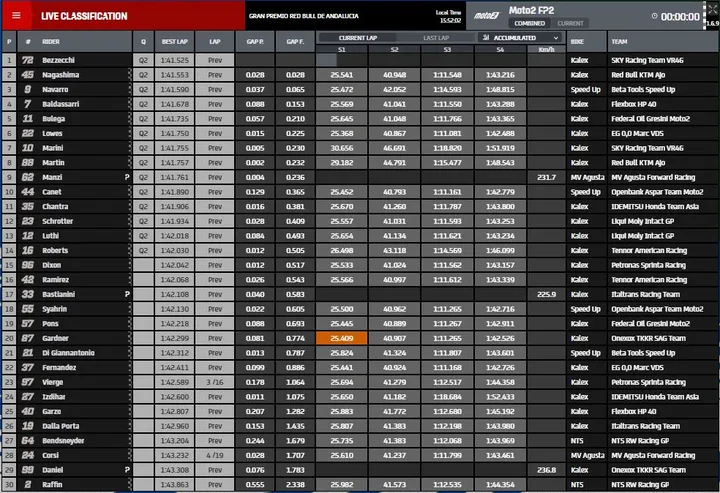Select rider Schrotter
This screenshot has width=720, height=493.
click(x=57, y=221)
